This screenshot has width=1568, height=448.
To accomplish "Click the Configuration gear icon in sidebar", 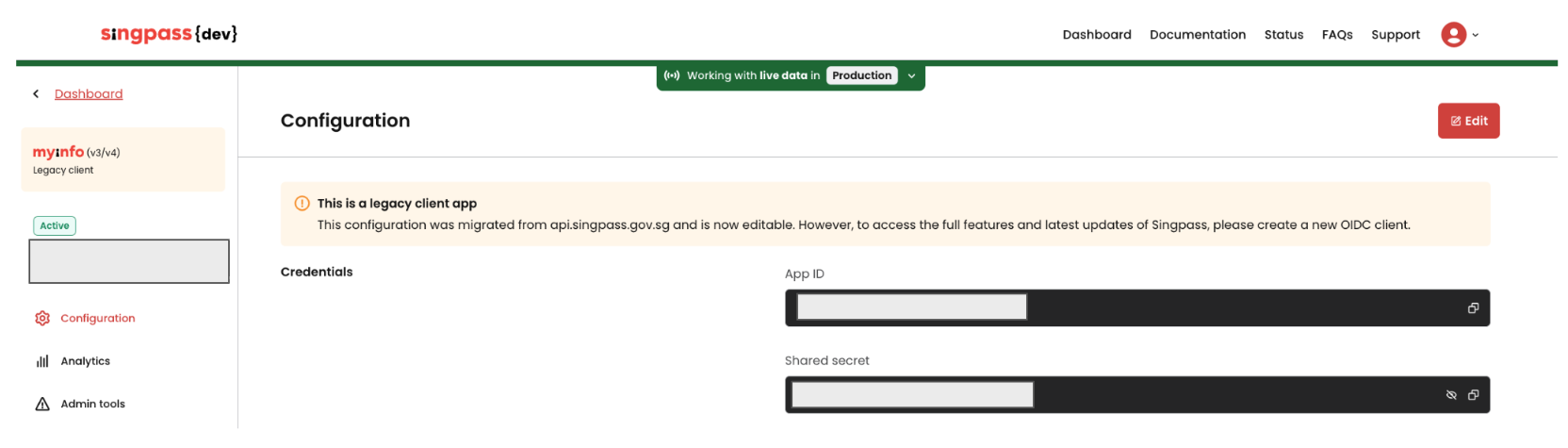I will (42, 319).
